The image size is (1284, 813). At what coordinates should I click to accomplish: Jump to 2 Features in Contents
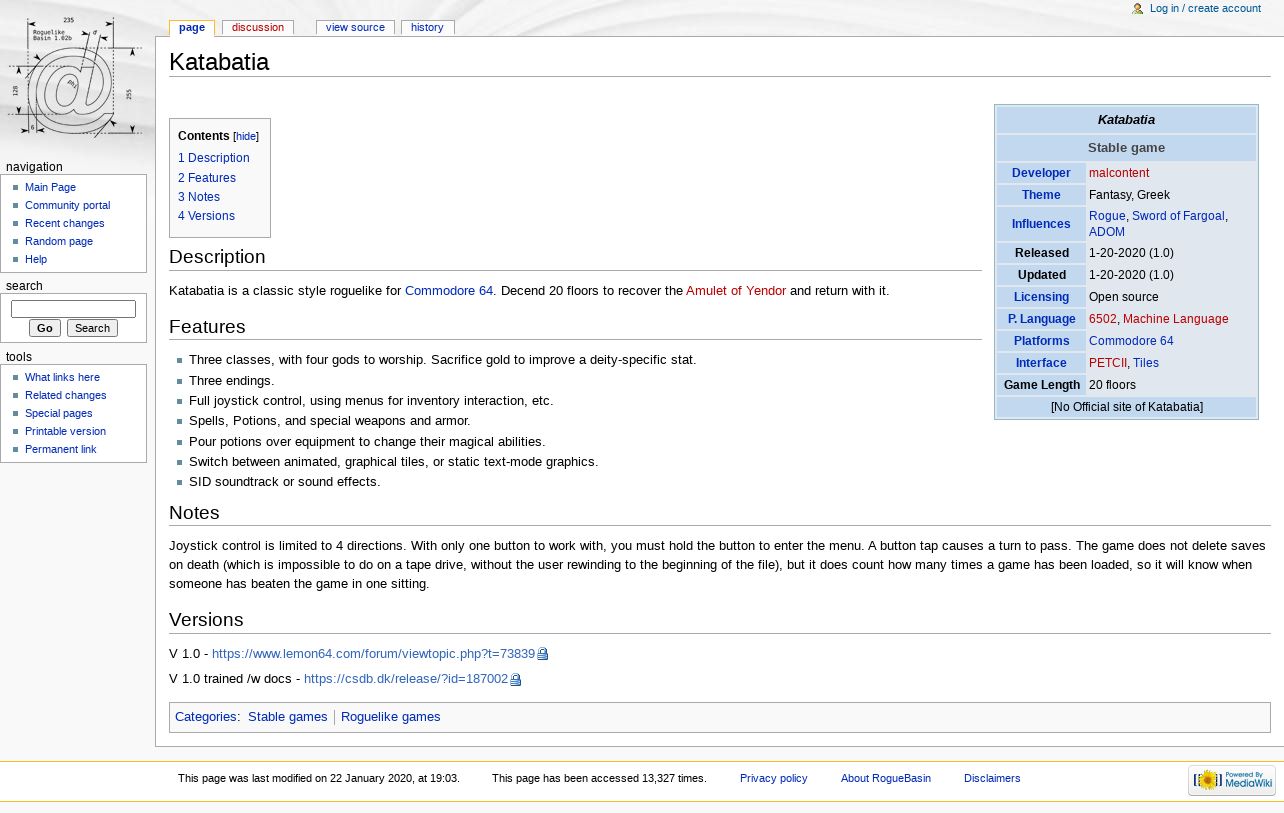[x=207, y=178]
